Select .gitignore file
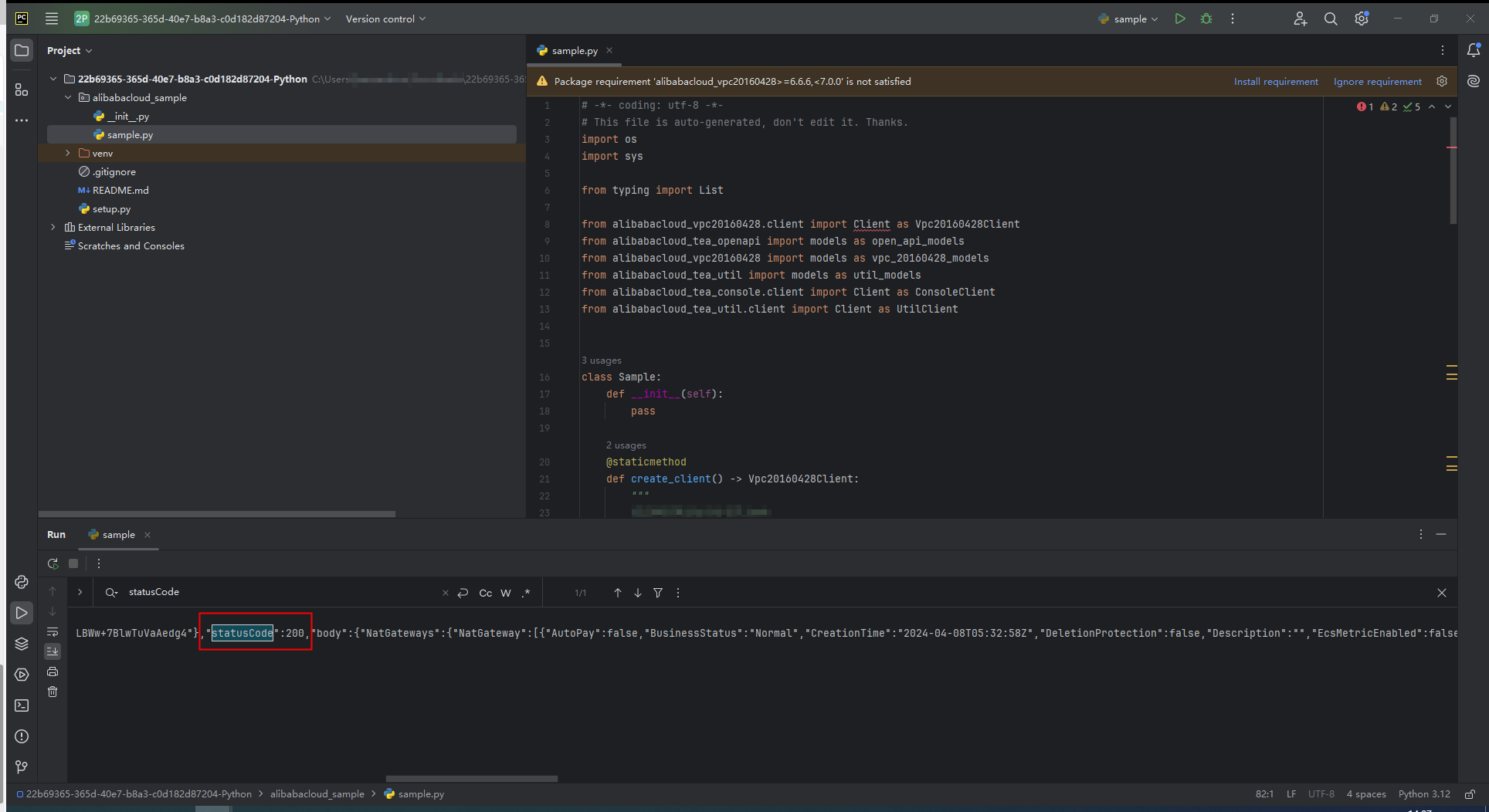Viewport: 1489px width, 812px height. (x=107, y=171)
